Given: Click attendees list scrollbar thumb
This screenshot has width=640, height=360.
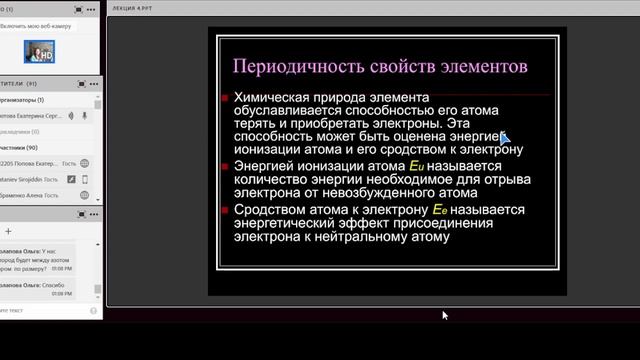Looking at the screenshot, I should (x=98, y=104).
